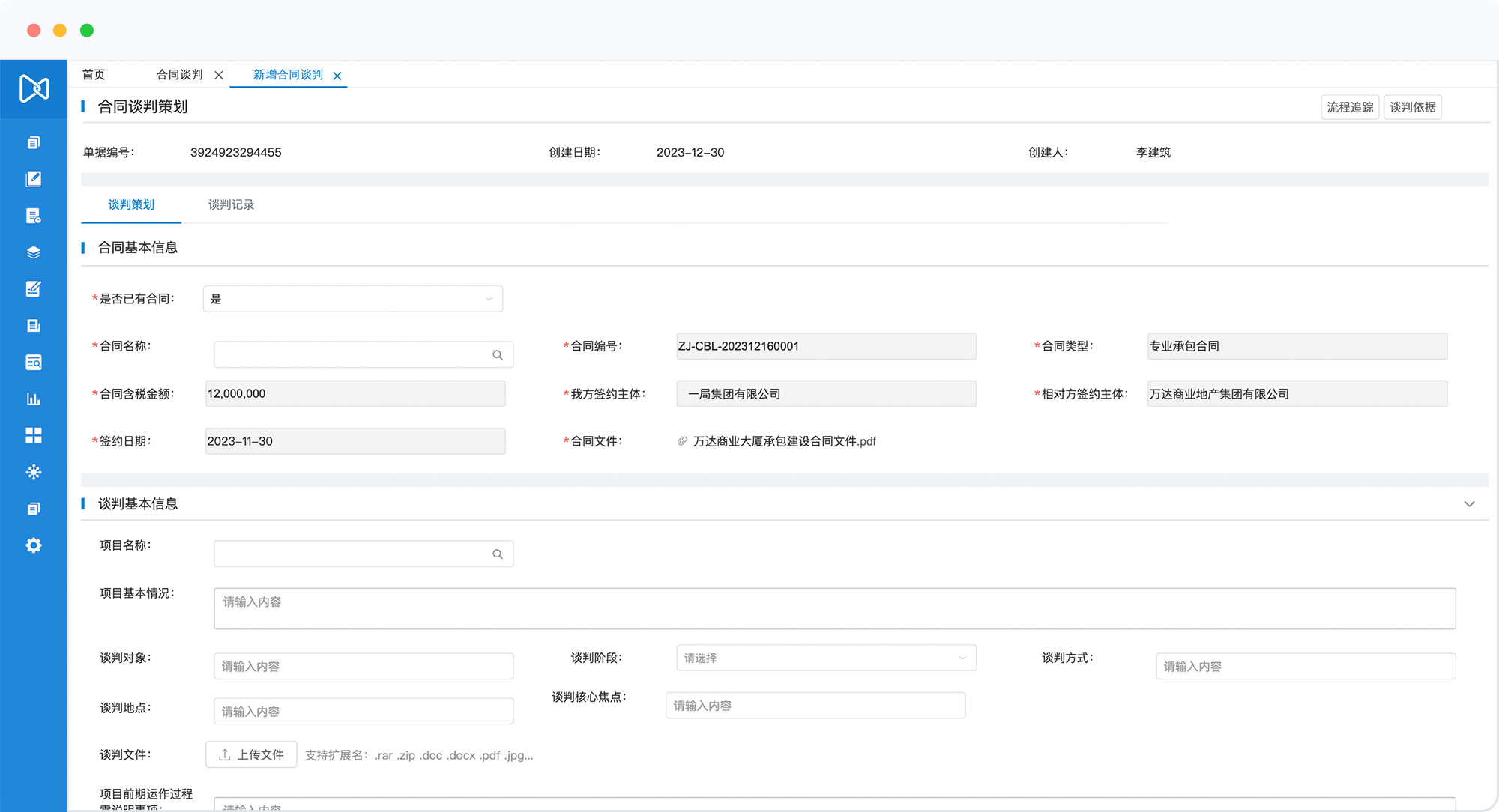
Task: Click the 谈判对象 input field
Action: click(364, 666)
